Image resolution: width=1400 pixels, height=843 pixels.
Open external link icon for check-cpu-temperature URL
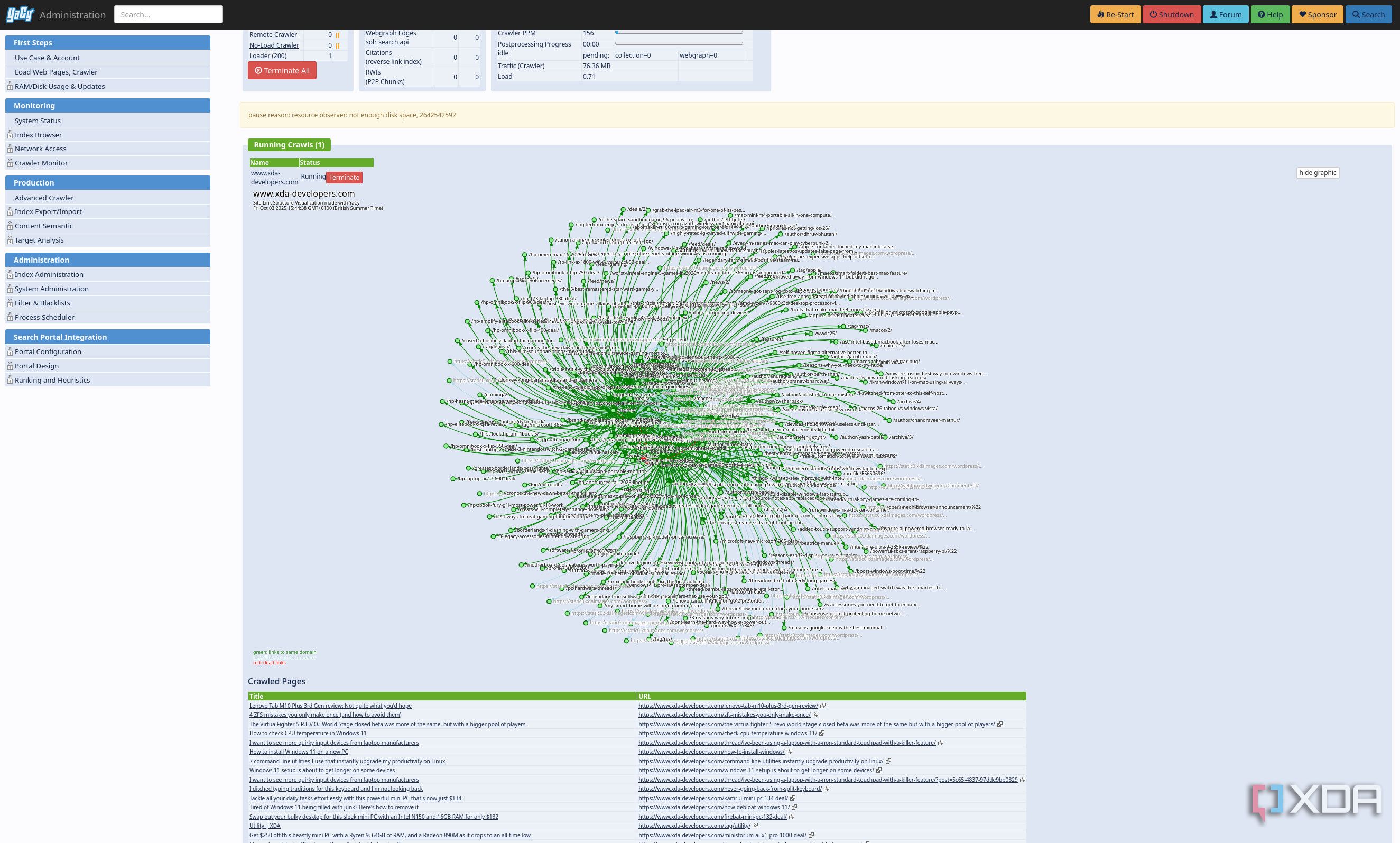(821, 734)
